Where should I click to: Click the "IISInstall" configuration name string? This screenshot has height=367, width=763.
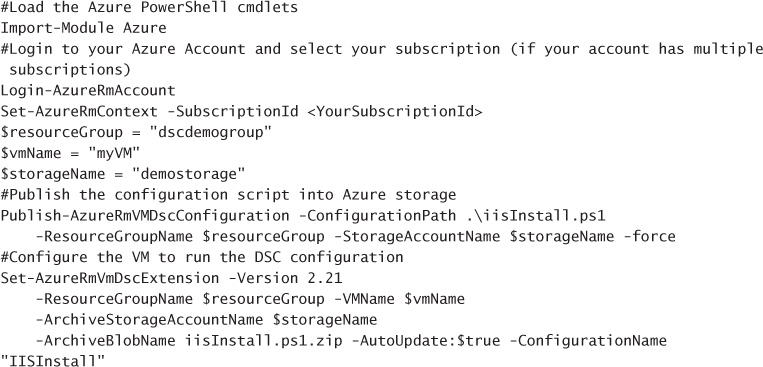click(53, 361)
